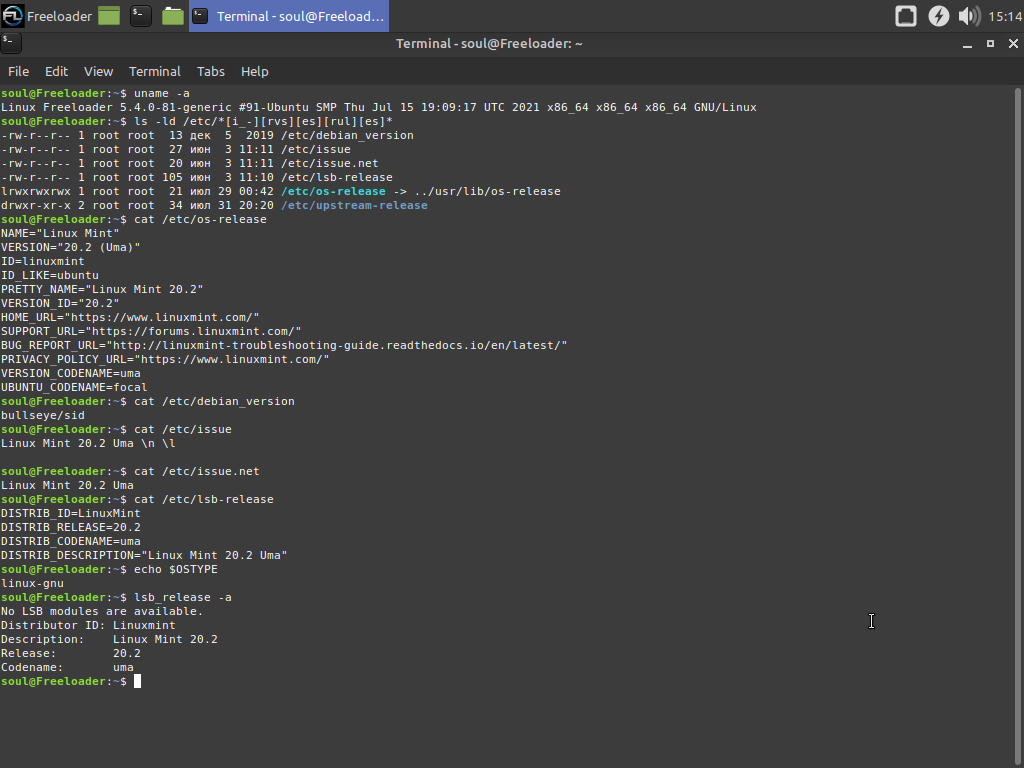Click the clock showing 15:14
Image resolution: width=1024 pixels, height=768 pixels.
(x=1004, y=16)
